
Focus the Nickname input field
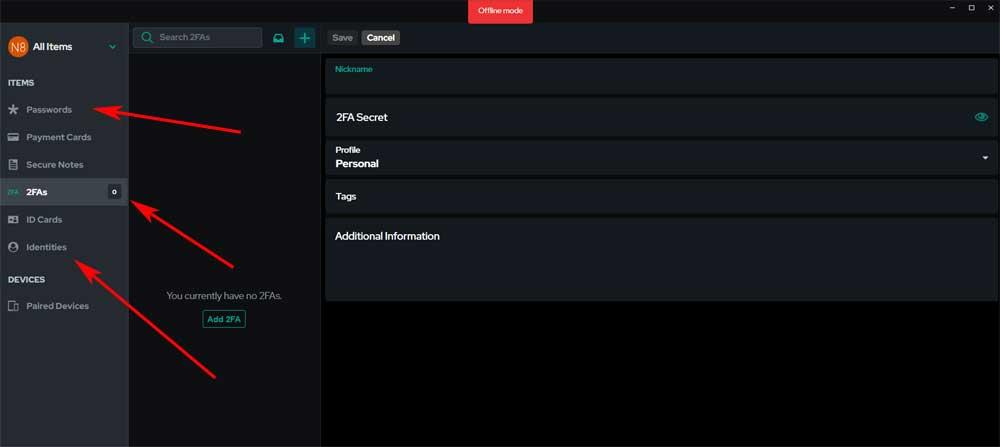click(661, 77)
